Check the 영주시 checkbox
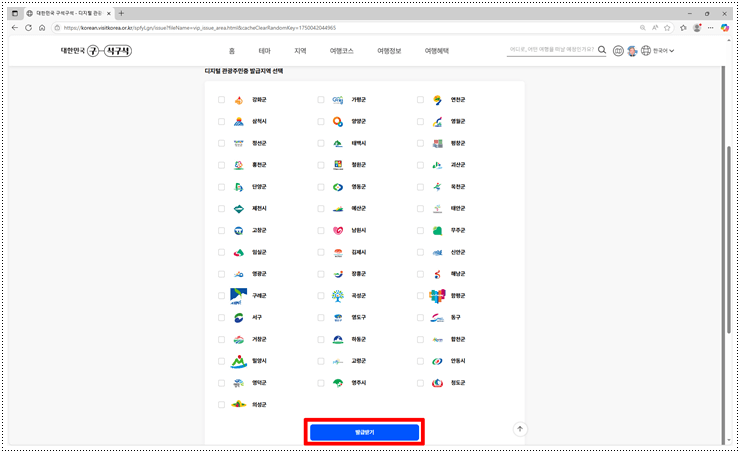 (x=321, y=383)
